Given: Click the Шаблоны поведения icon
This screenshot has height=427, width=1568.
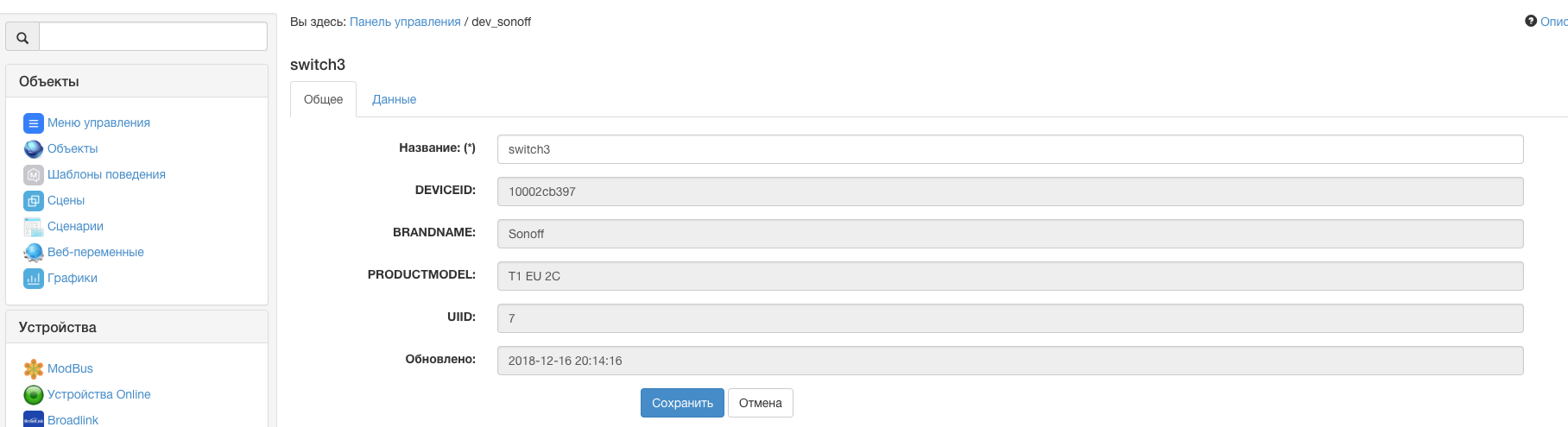Looking at the screenshot, I should [x=33, y=175].
